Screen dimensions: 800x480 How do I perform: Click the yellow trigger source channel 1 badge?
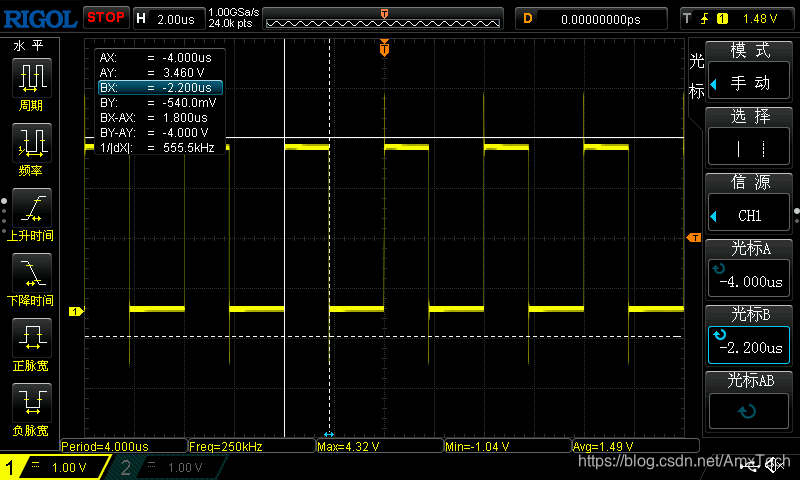point(722,19)
